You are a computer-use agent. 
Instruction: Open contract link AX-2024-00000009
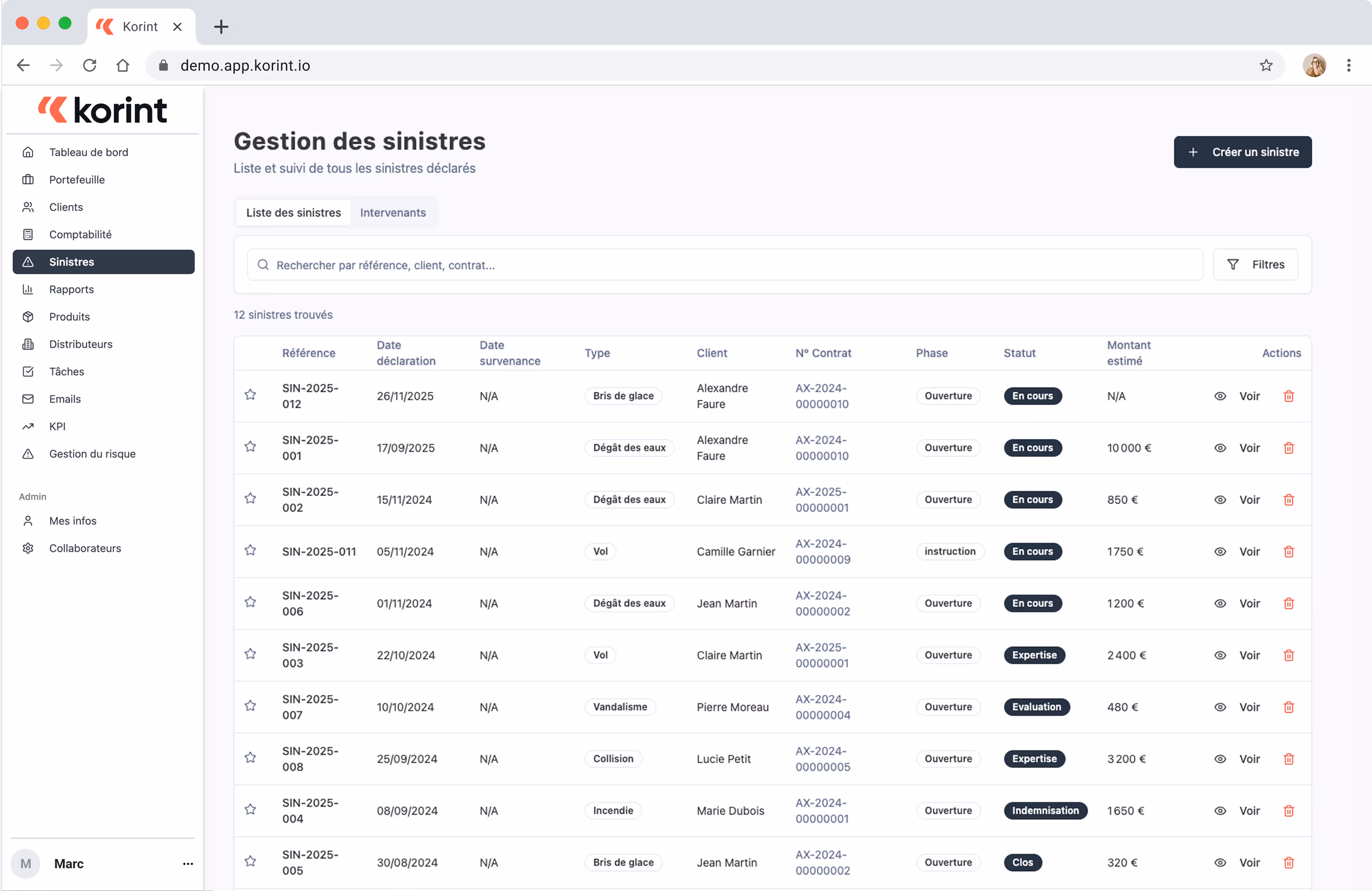823,552
